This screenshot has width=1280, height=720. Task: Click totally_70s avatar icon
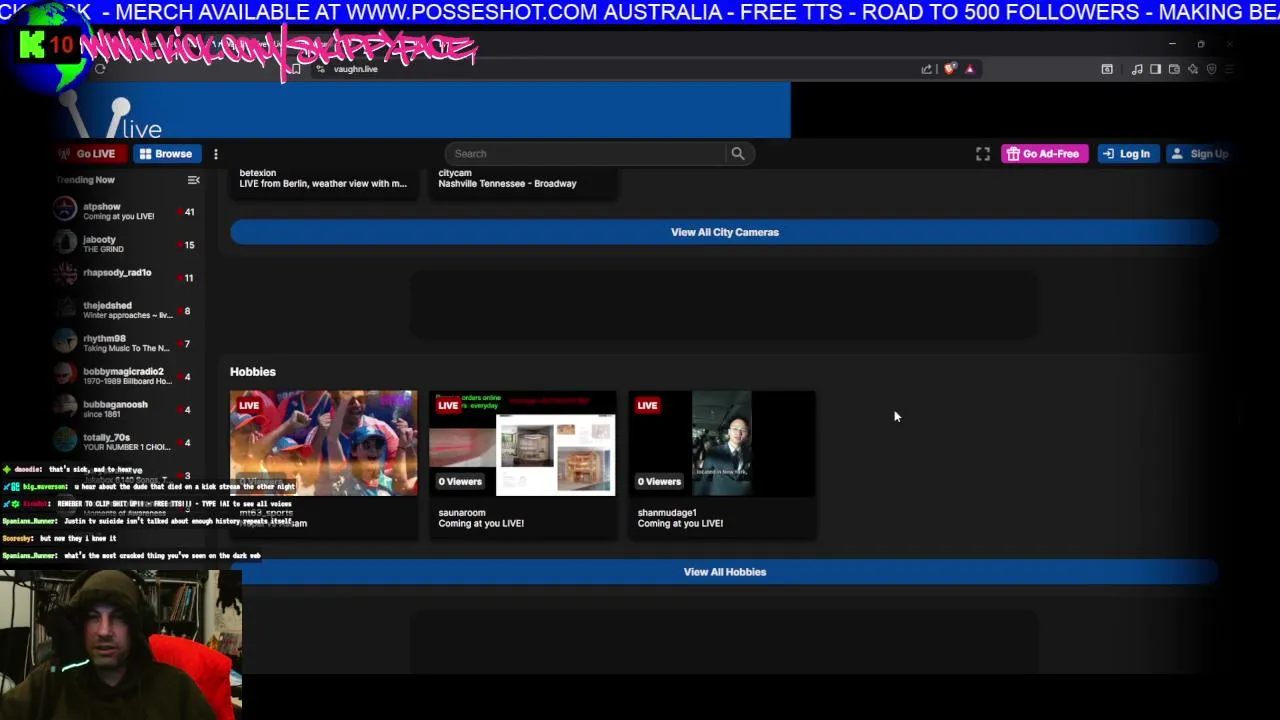(x=65, y=439)
